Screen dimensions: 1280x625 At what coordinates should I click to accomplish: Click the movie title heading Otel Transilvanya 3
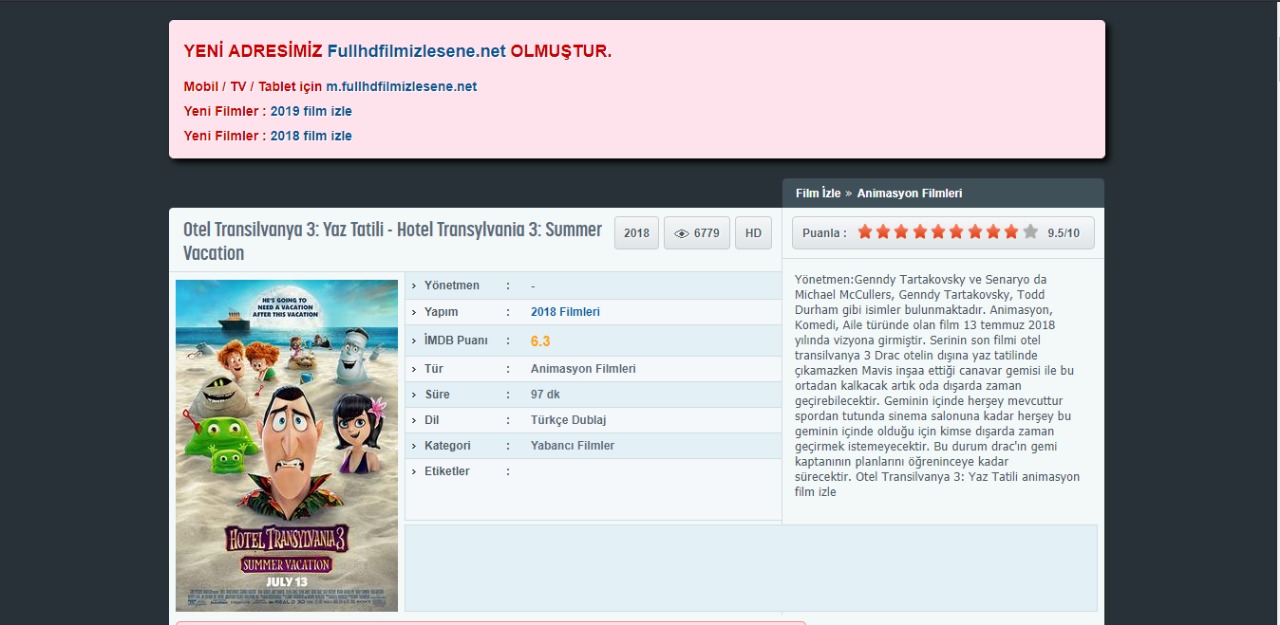pyautogui.click(x=392, y=241)
